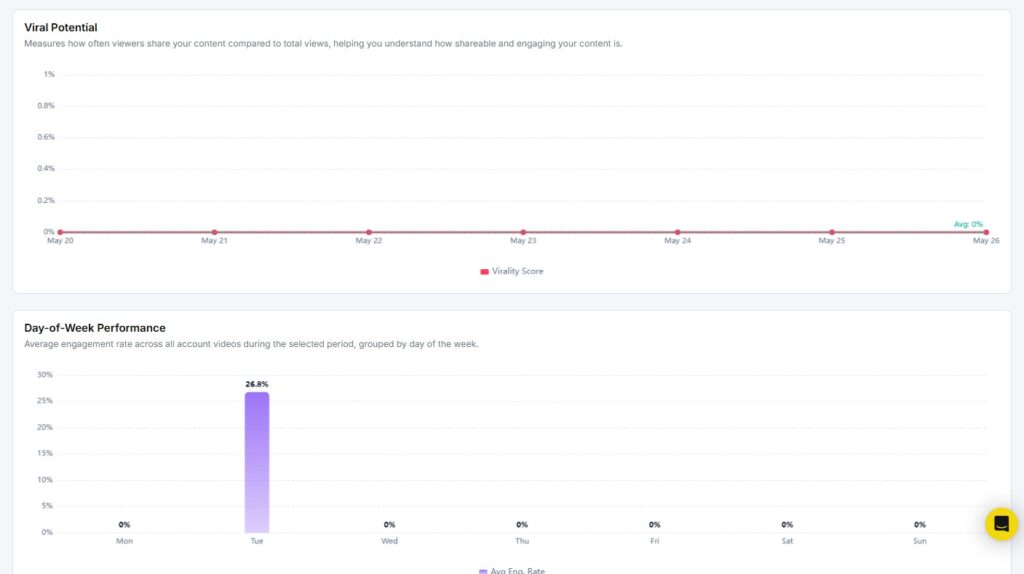
Task: Click the May 22 data point
Action: point(369,232)
